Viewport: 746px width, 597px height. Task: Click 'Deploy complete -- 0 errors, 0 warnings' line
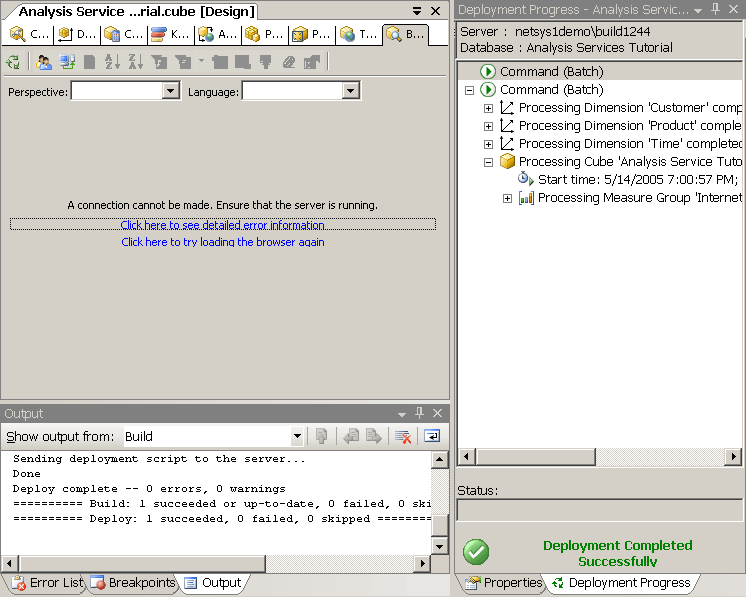149,489
